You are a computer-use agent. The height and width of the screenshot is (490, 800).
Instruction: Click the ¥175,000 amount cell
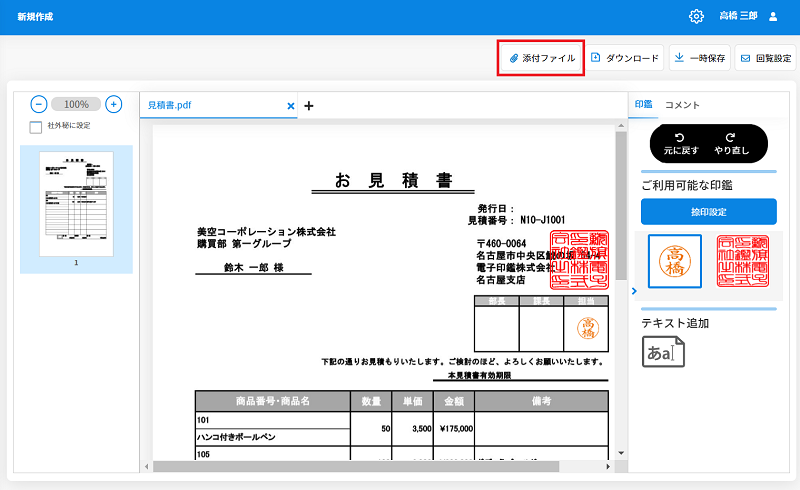456,429
